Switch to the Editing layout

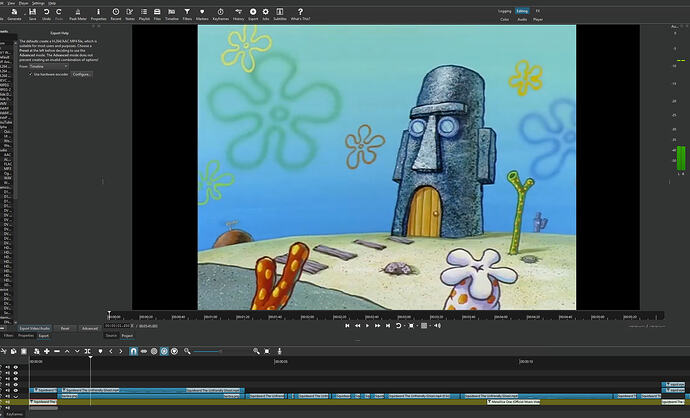(522, 11)
